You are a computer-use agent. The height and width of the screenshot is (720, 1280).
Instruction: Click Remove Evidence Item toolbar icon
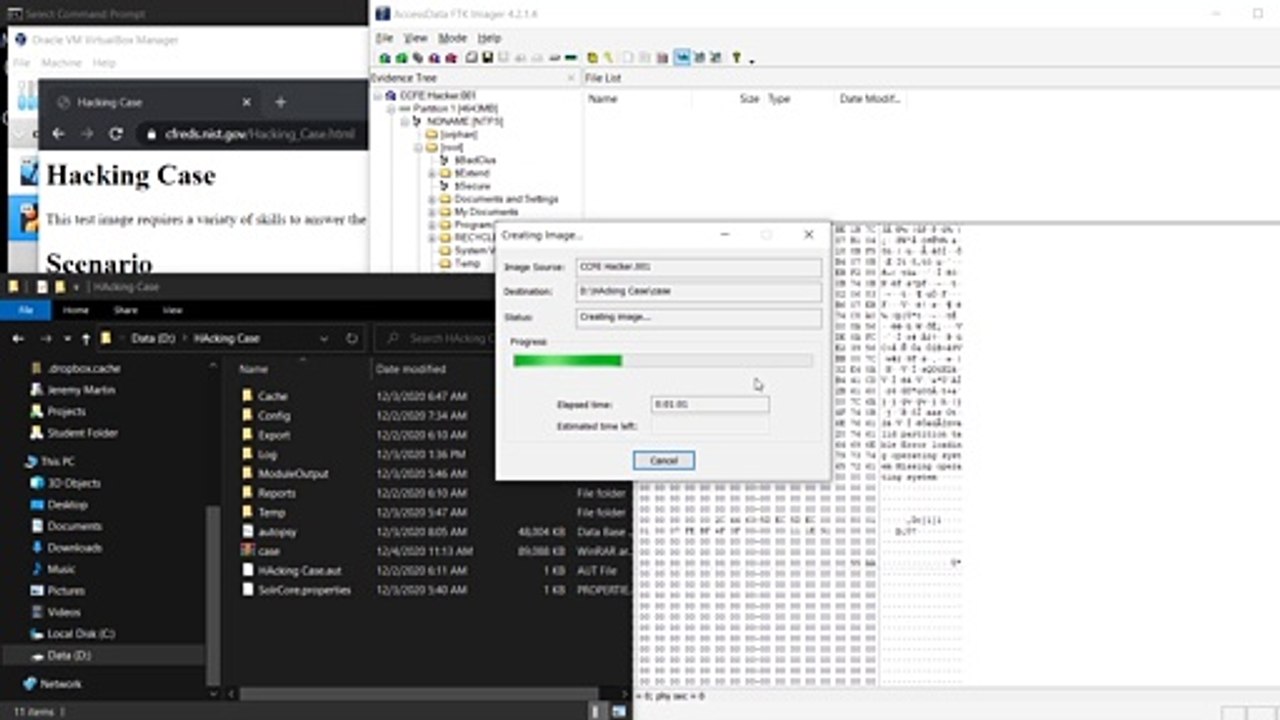coord(434,58)
